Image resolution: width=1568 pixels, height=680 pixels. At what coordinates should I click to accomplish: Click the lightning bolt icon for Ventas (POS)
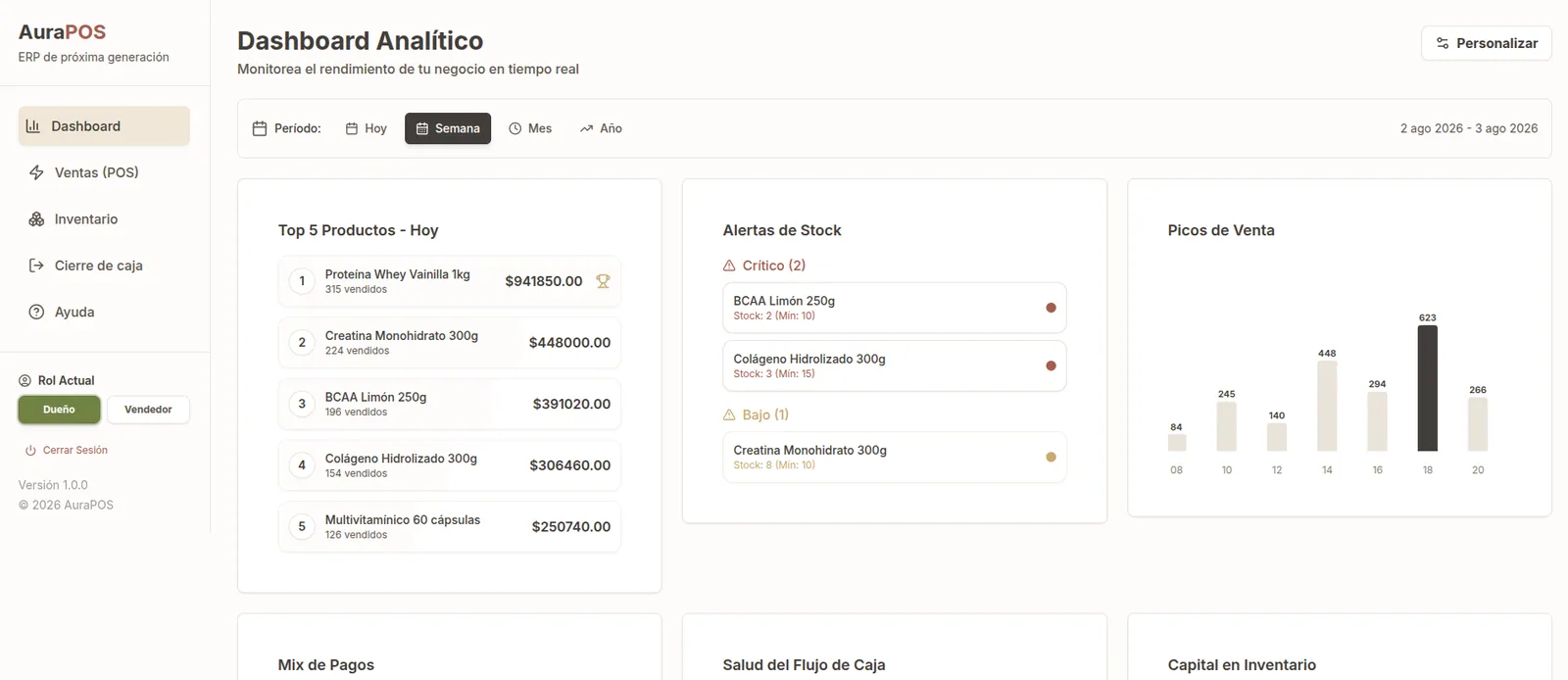[36, 172]
